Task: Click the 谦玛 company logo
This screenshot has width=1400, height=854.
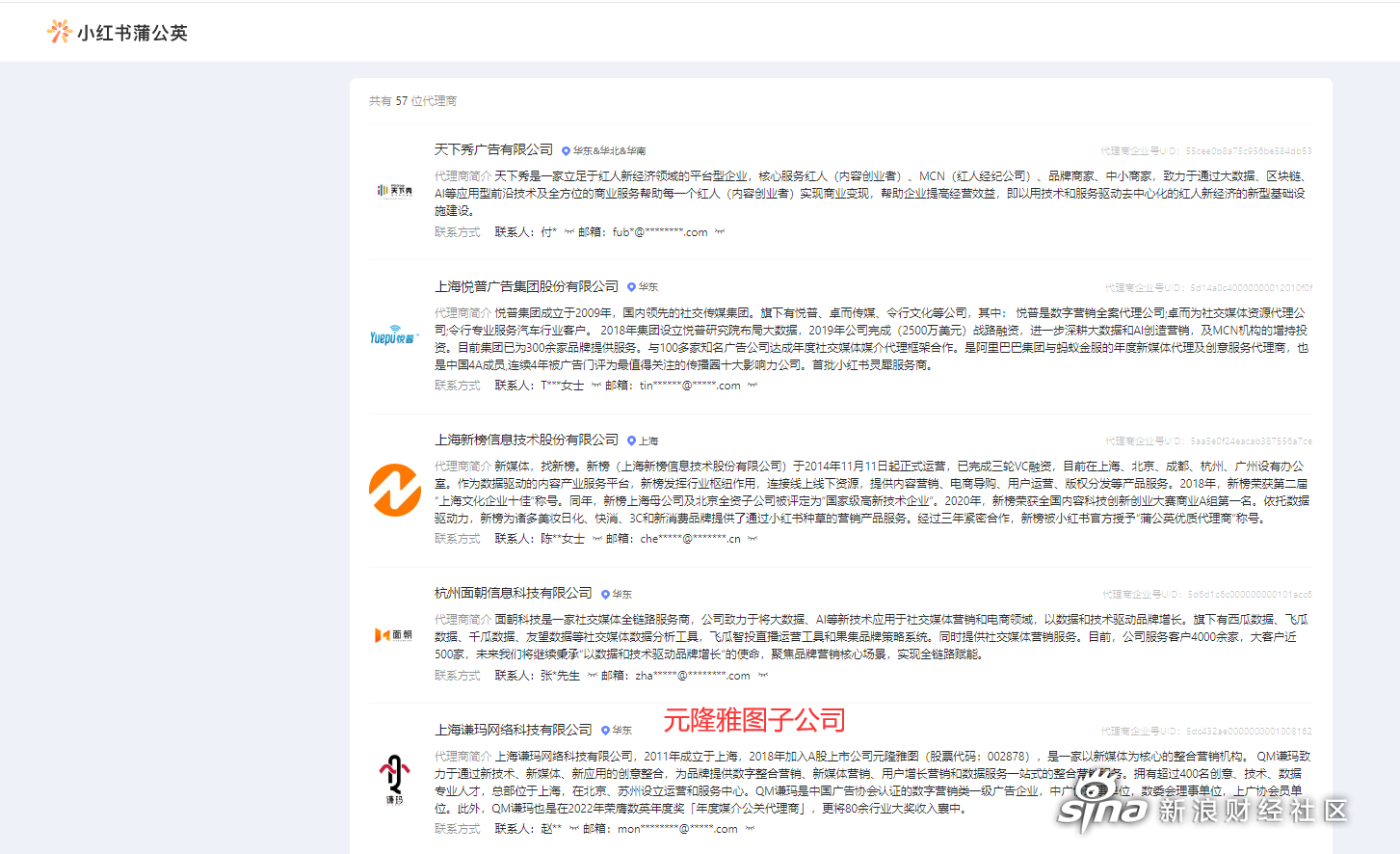Action: [395, 780]
